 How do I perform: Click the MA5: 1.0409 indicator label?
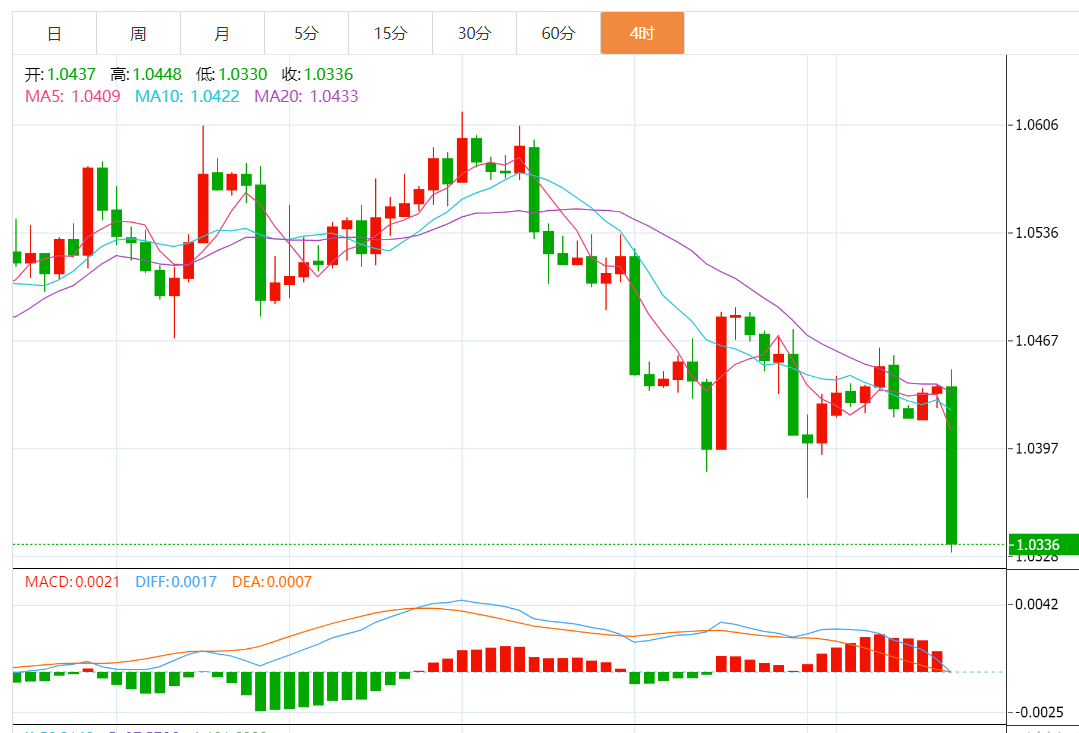coord(72,96)
